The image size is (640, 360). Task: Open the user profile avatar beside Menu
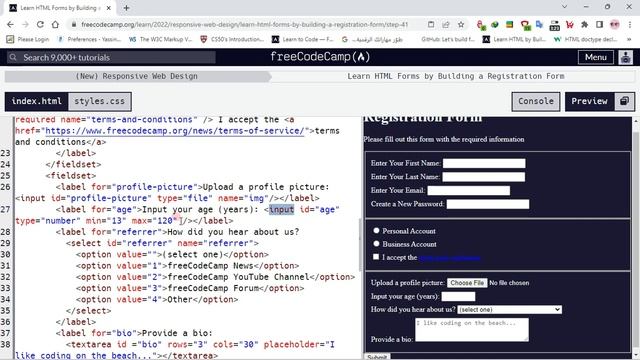tap(625, 57)
